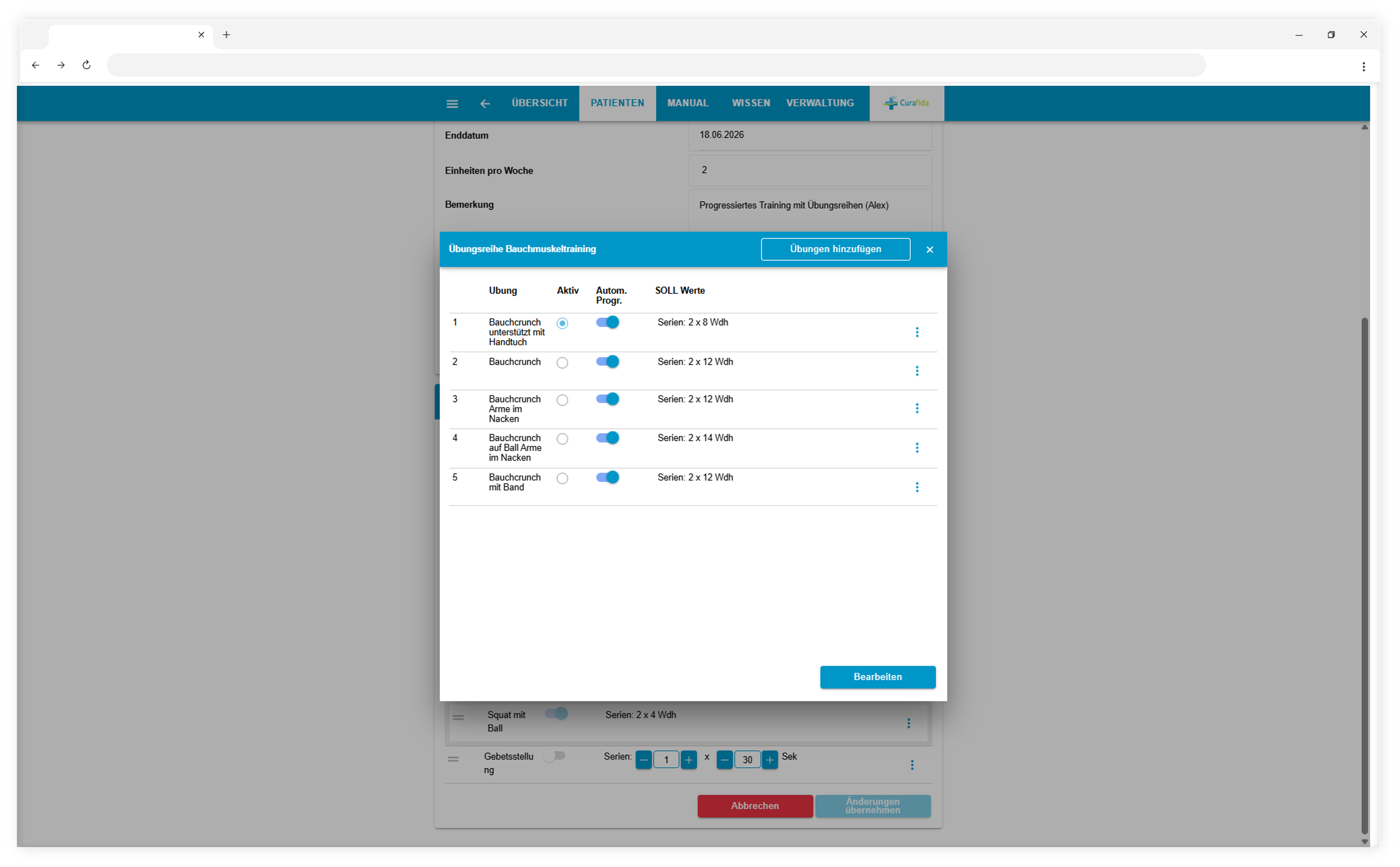1400x867 pixels.
Task: Click the seconds input field showing 30
Action: point(747,760)
